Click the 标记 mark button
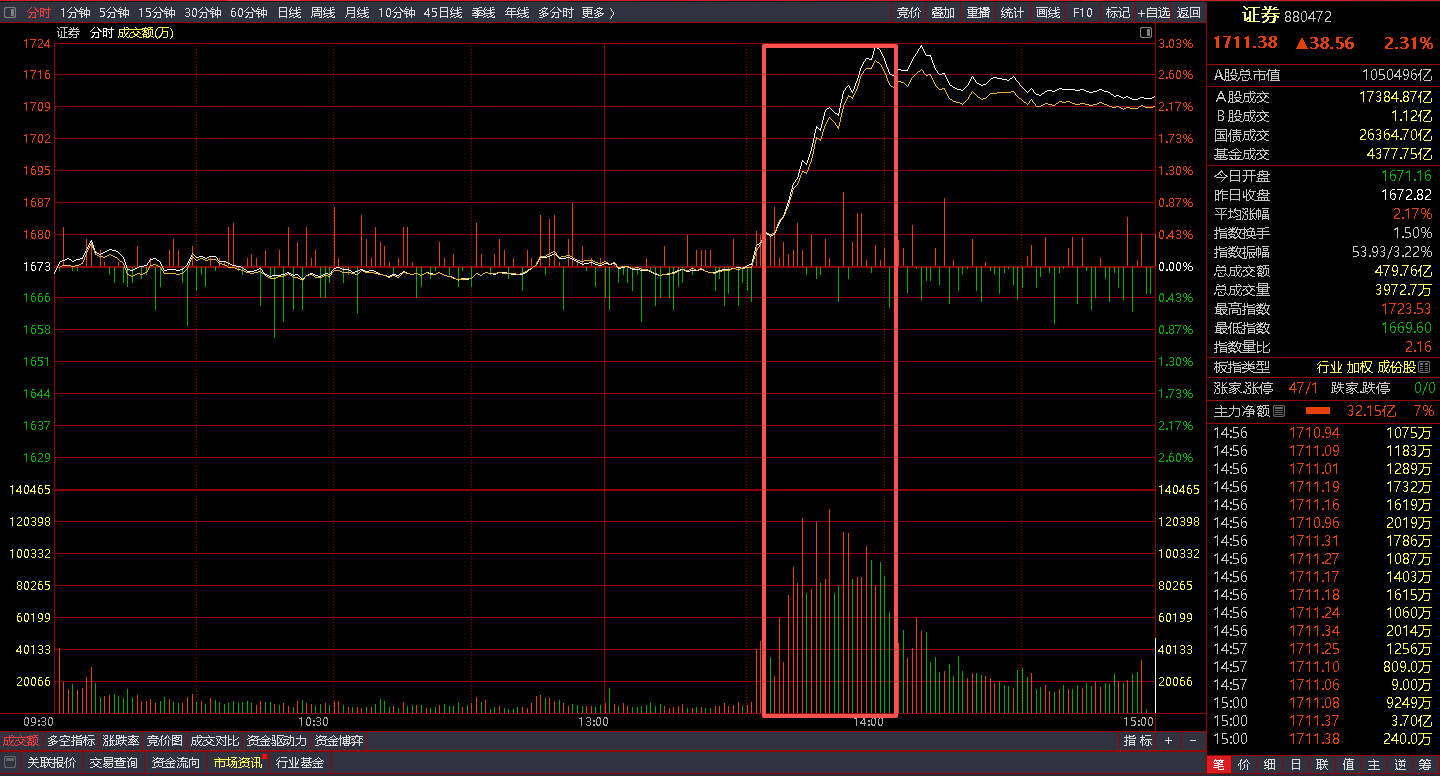Image resolution: width=1440 pixels, height=776 pixels. pyautogui.click(x=1118, y=13)
